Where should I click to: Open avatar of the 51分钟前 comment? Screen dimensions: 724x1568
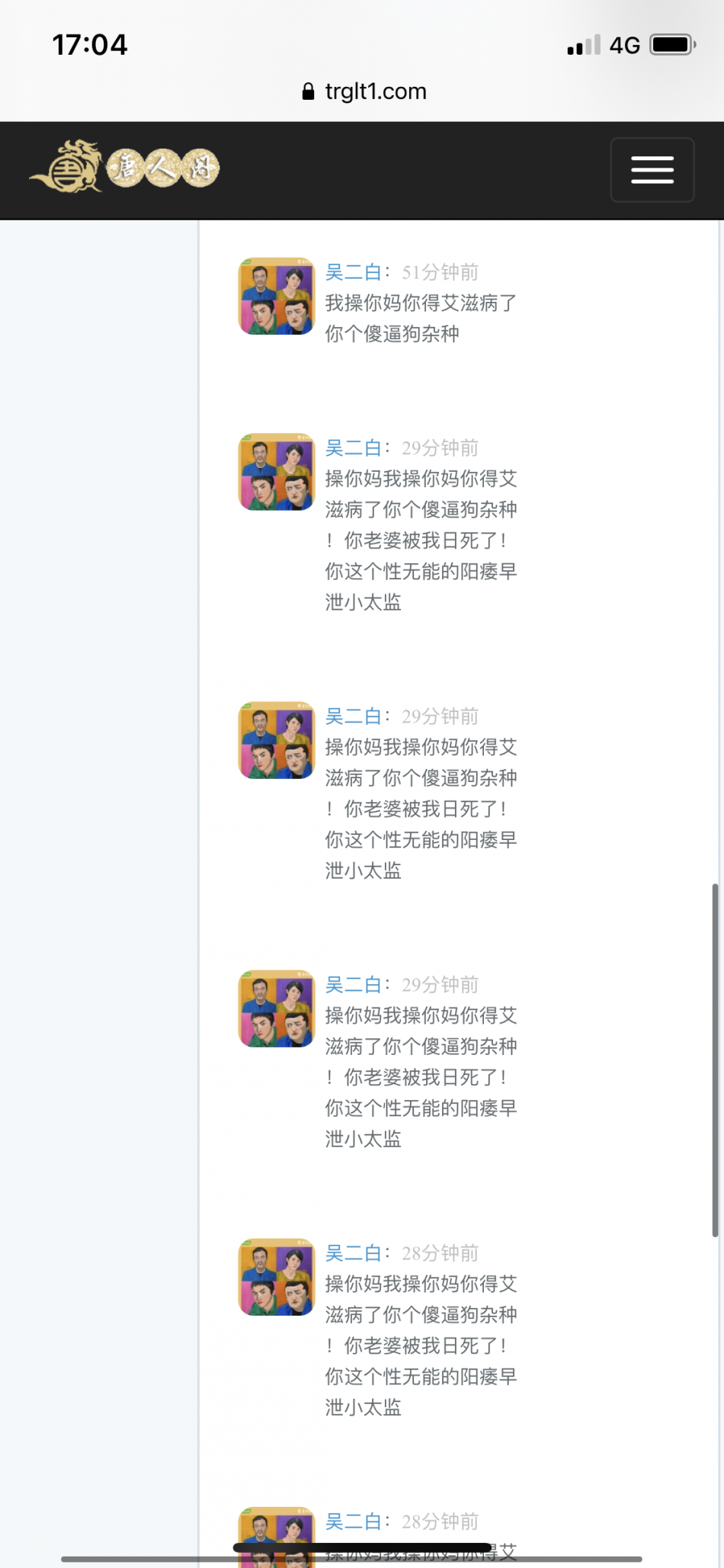coord(277,297)
